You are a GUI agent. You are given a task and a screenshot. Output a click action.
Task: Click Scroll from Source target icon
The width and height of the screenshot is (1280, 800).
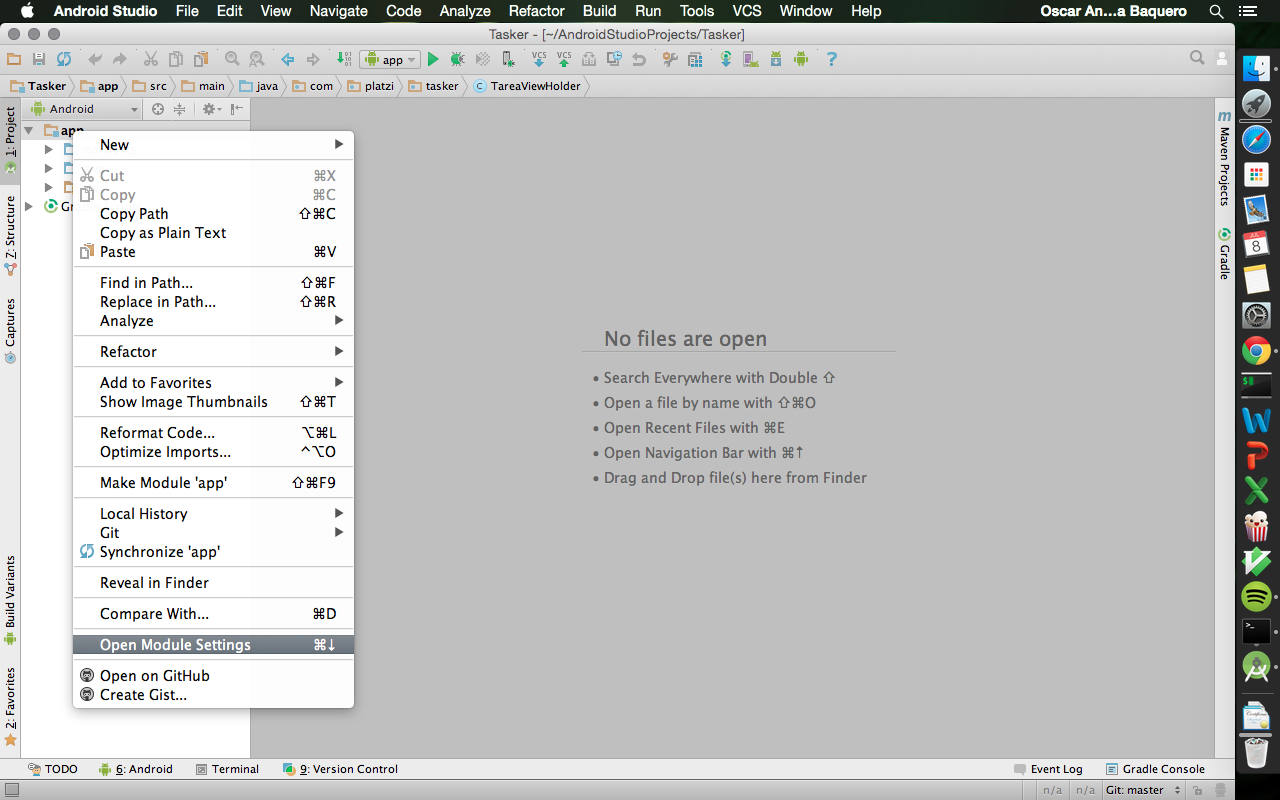(158, 109)
